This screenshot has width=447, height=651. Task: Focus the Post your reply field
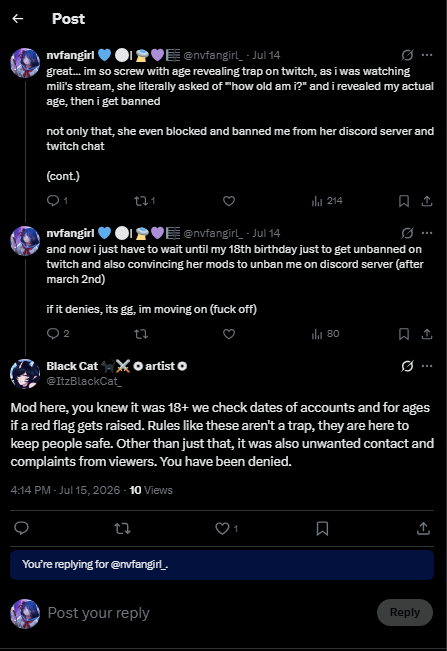[x=208, y=613]
